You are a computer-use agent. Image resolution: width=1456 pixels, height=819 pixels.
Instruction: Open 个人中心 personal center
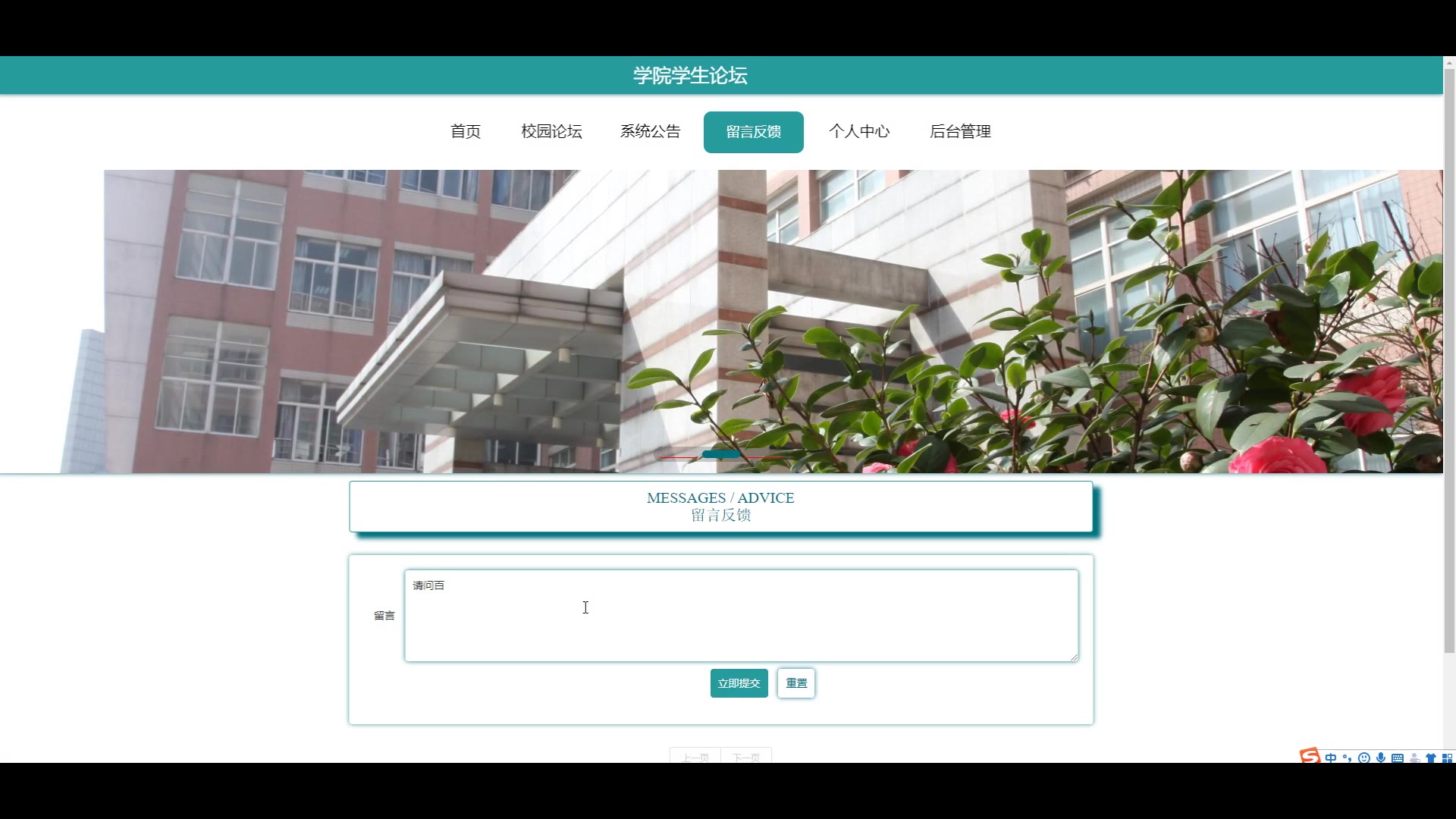tap(859, 132)
